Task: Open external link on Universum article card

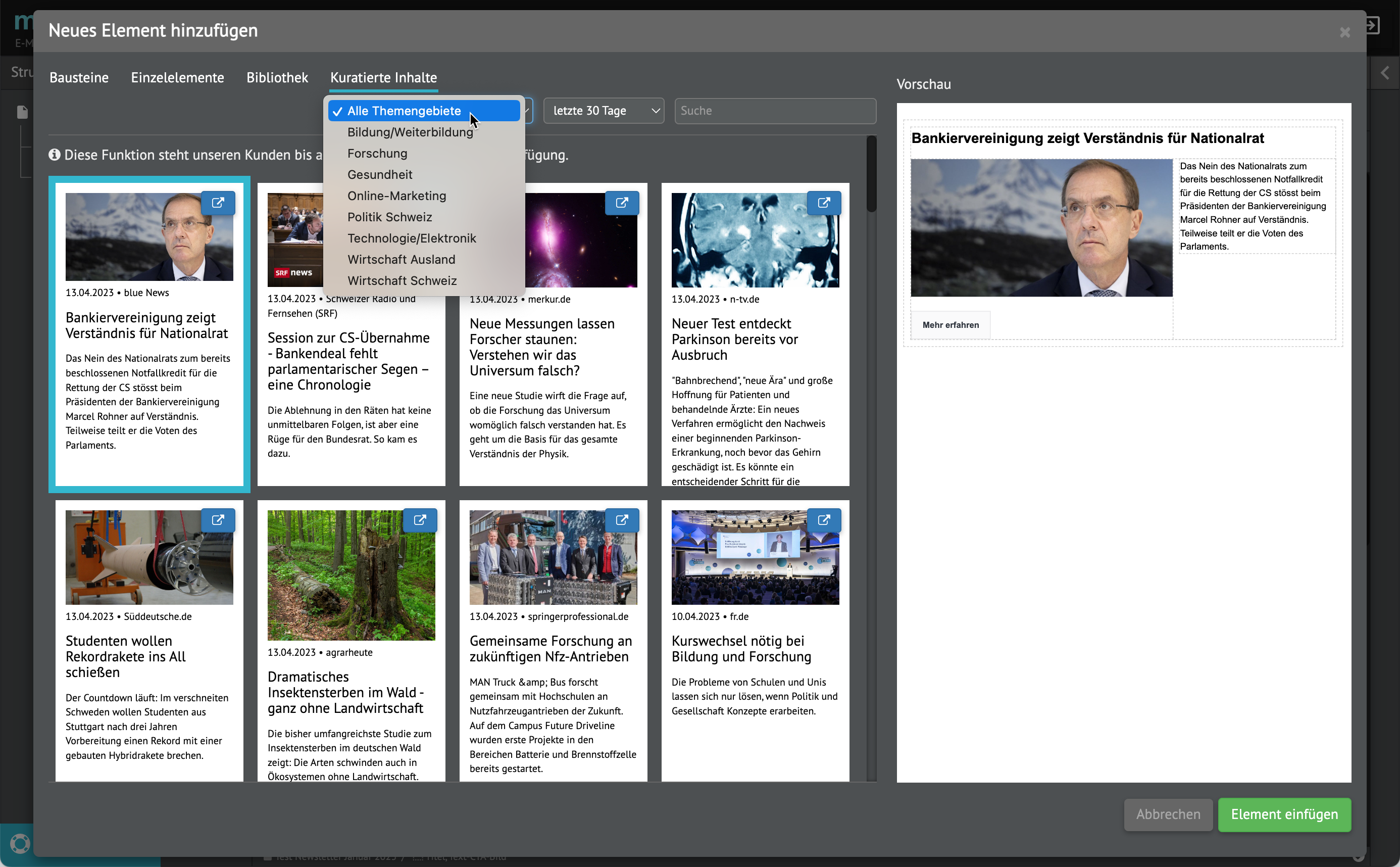Action: 622,203
